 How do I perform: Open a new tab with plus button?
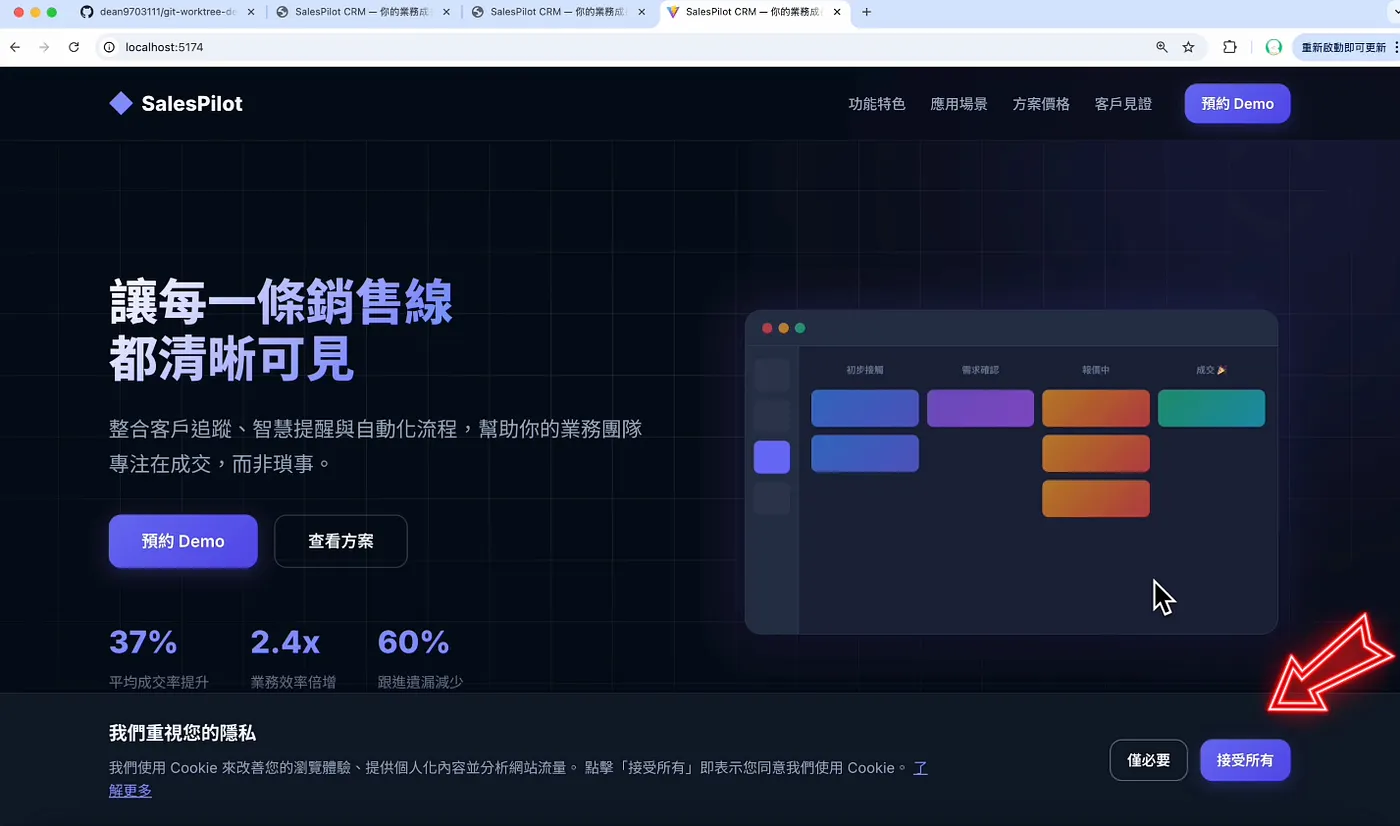pyautogui.click(x=866, y=12)
